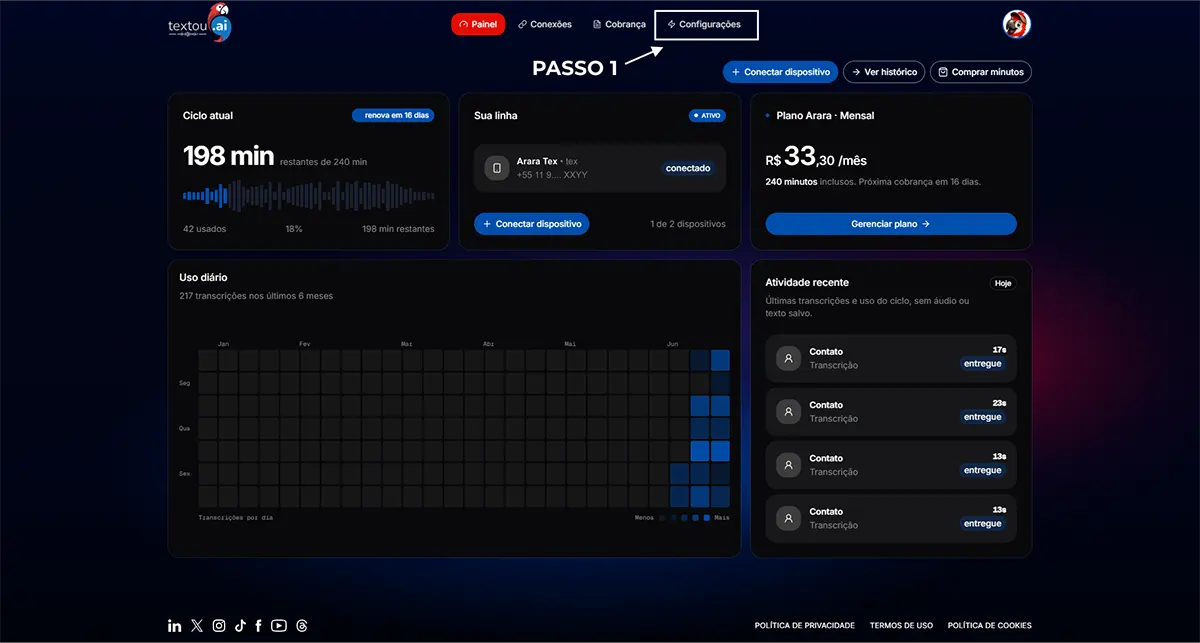Click the arrow icon in Ver histórico
The height and width of the screenshot is (643, 1200).
(856, 72)
